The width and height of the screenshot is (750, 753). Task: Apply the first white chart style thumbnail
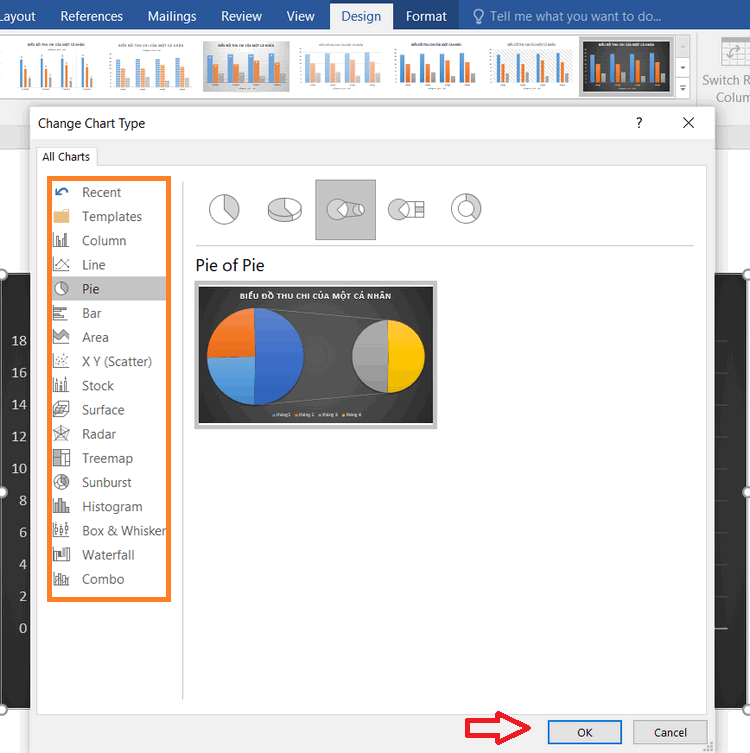(x=56, y=66)
